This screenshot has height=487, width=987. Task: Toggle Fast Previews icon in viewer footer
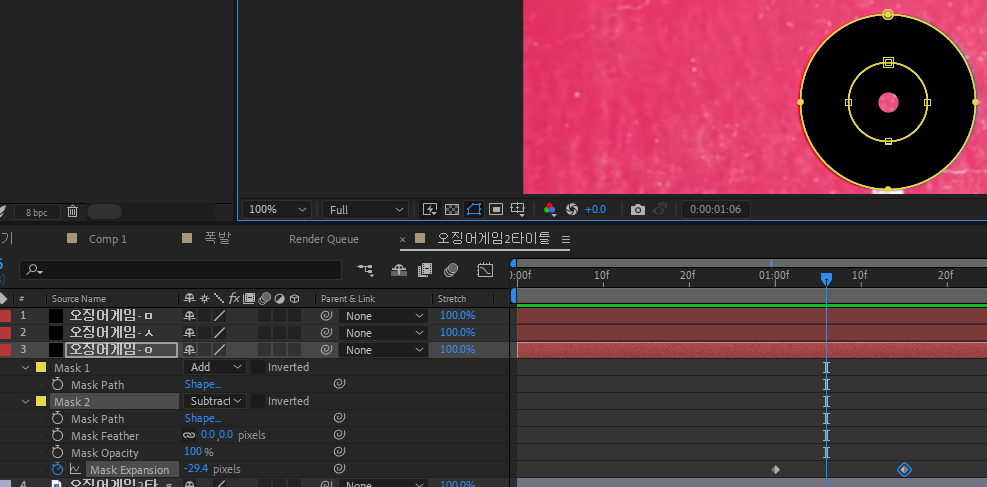click(x=431, y=210)
